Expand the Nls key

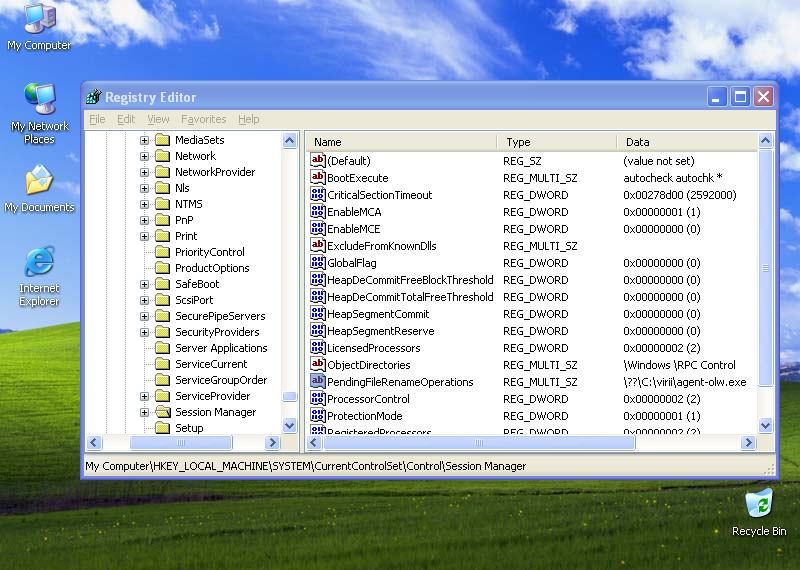[x=144, y=188]
